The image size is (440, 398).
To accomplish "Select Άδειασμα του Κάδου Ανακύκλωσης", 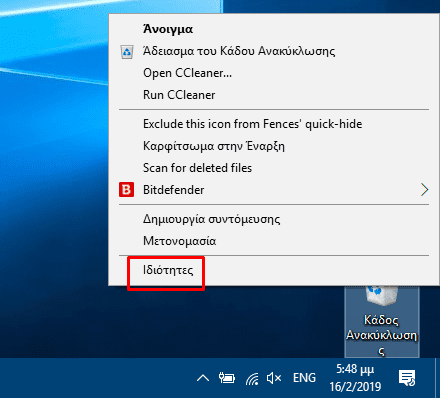I will click(274, 51).
